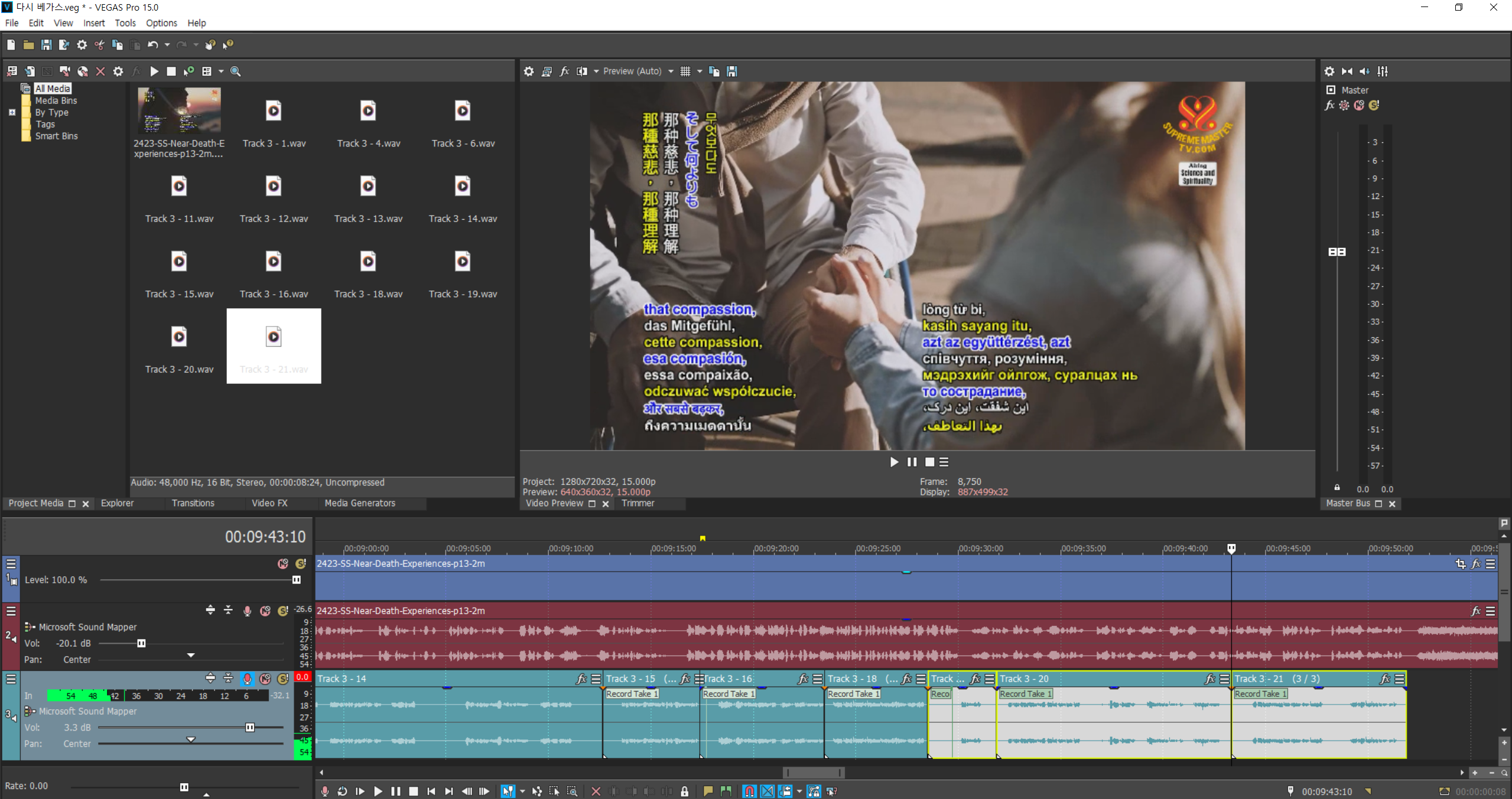This screenshot has height=799, width=1512.
Task: Open the Insert menu
Action: point(93,23)
